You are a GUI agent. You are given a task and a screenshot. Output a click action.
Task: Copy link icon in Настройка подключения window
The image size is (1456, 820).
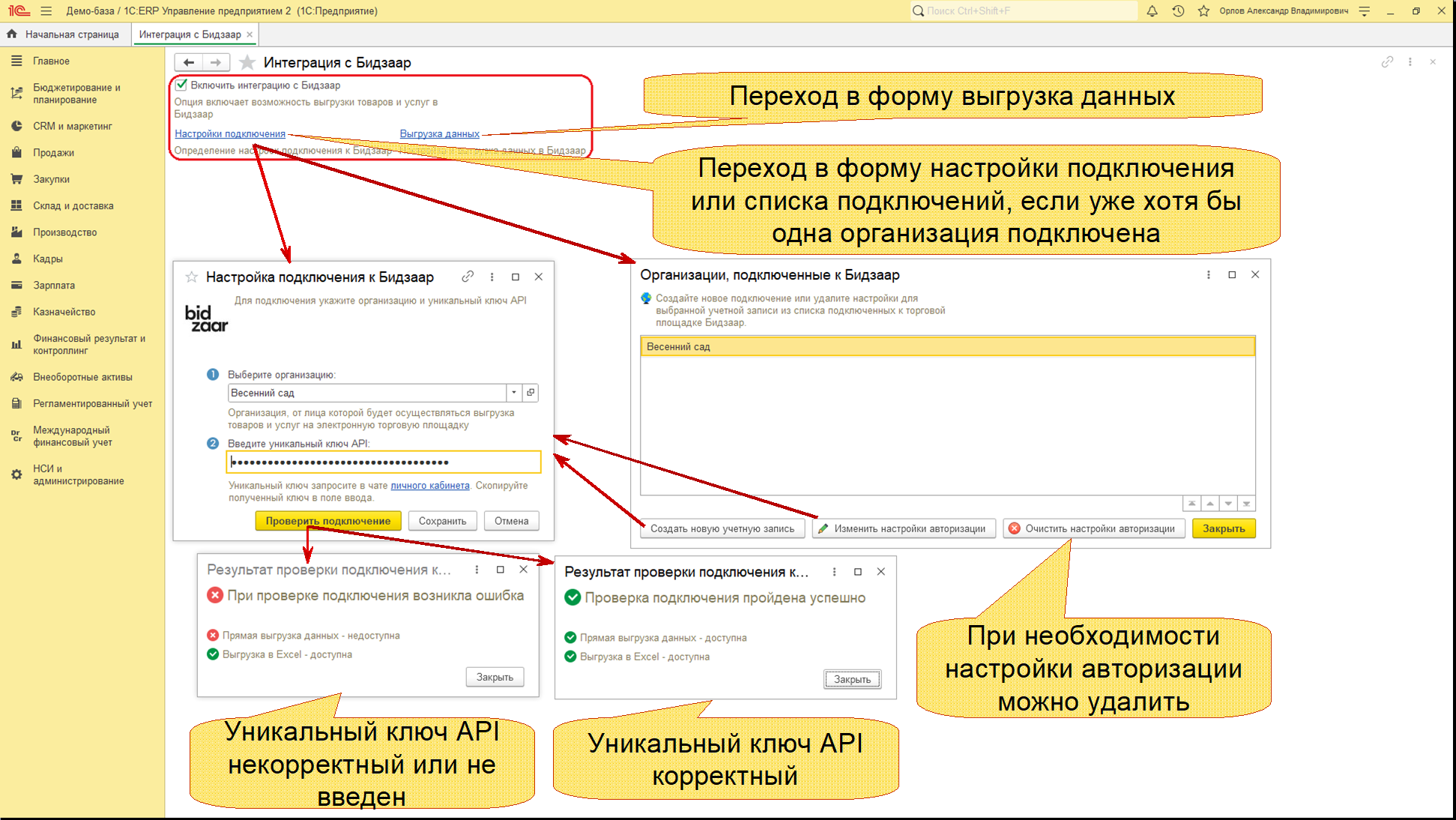(x=468, y=277)
